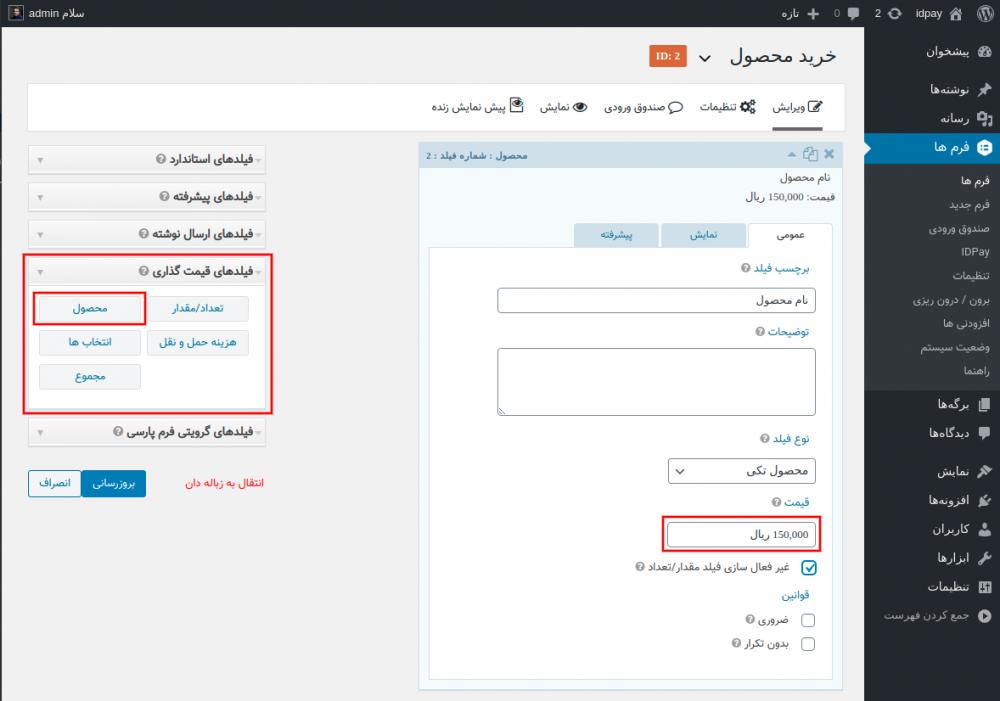This screenshot has height=701, width=1000.
Task: Click the برگه‌ها pages icon
Action: 985,404
